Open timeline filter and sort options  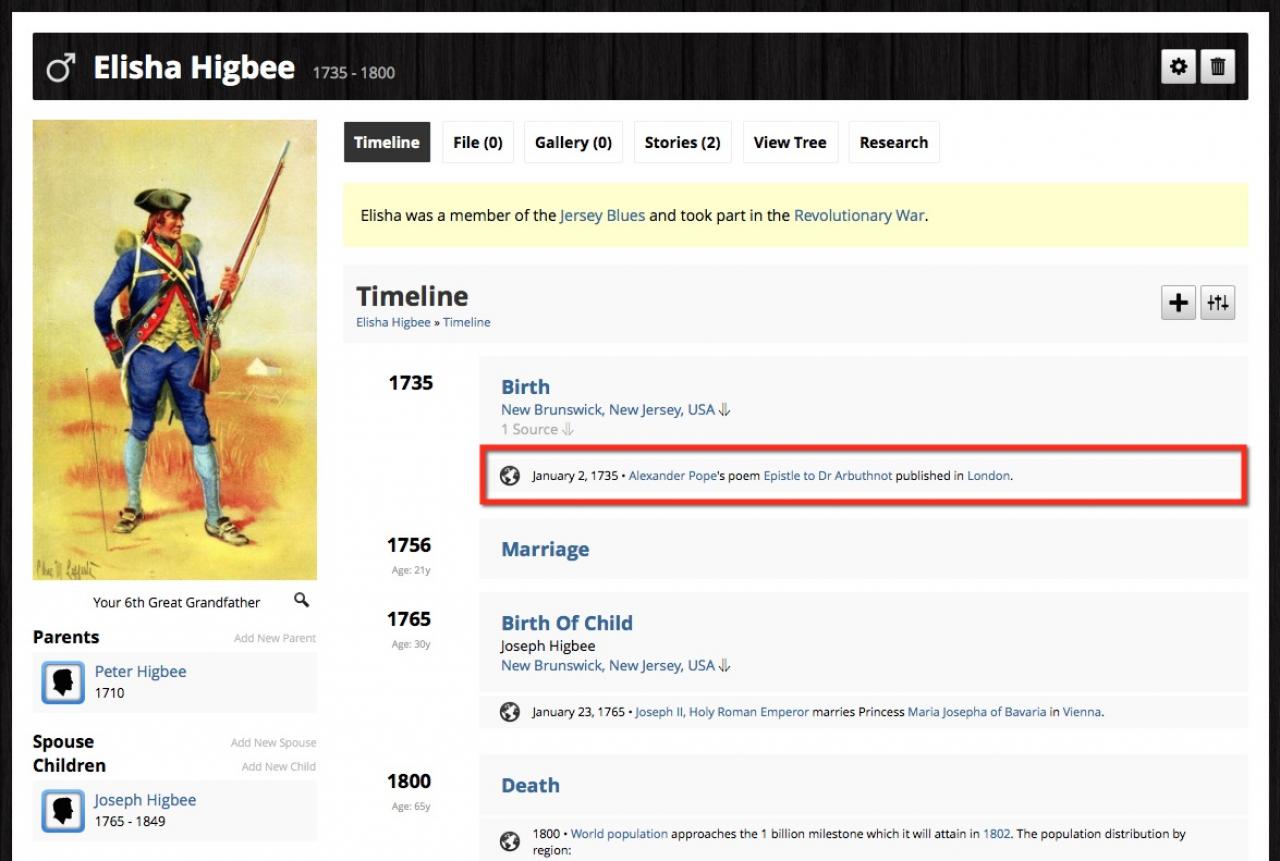[x=1218, y=302]
